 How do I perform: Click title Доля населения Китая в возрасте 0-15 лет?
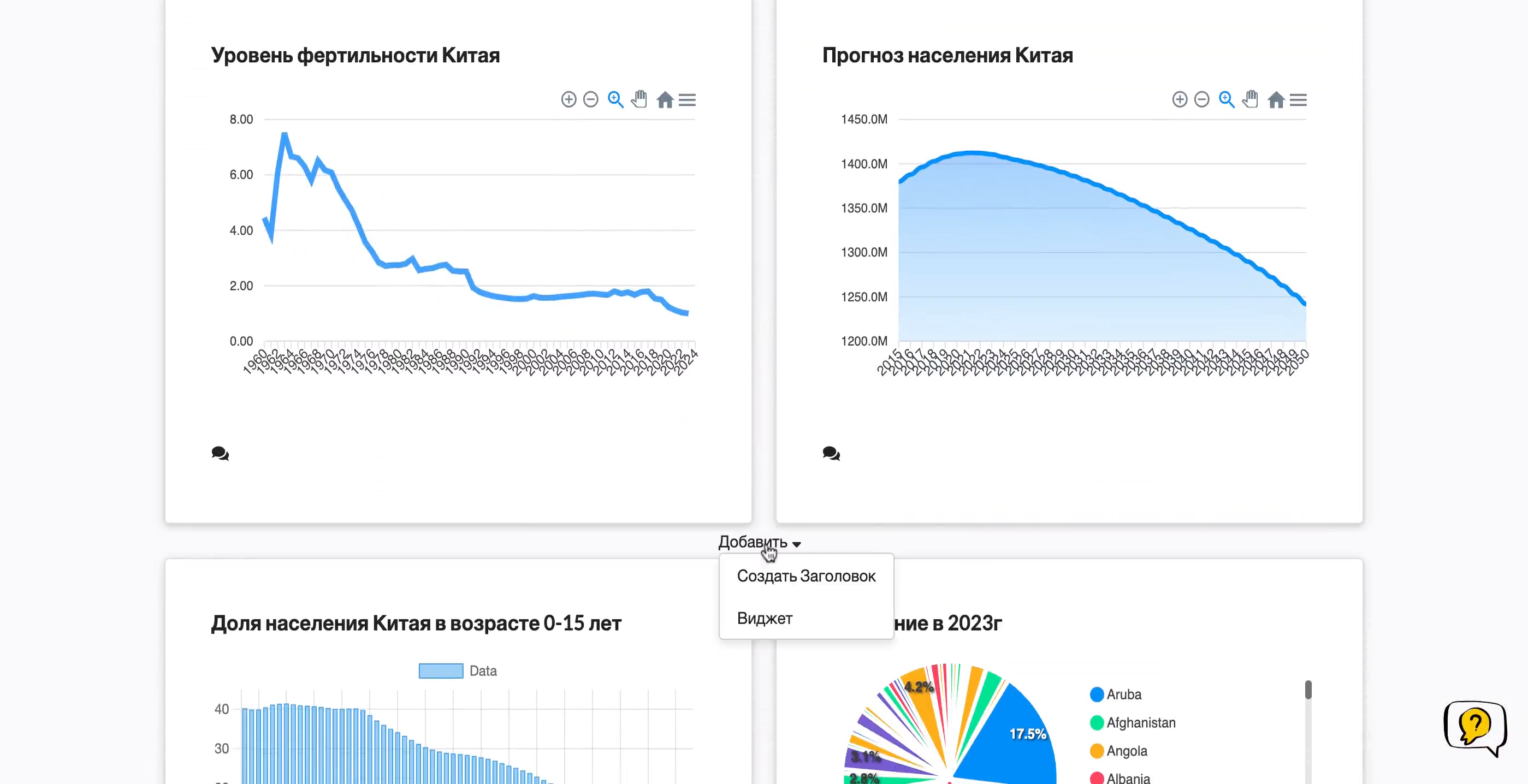(x=416, y=623)
